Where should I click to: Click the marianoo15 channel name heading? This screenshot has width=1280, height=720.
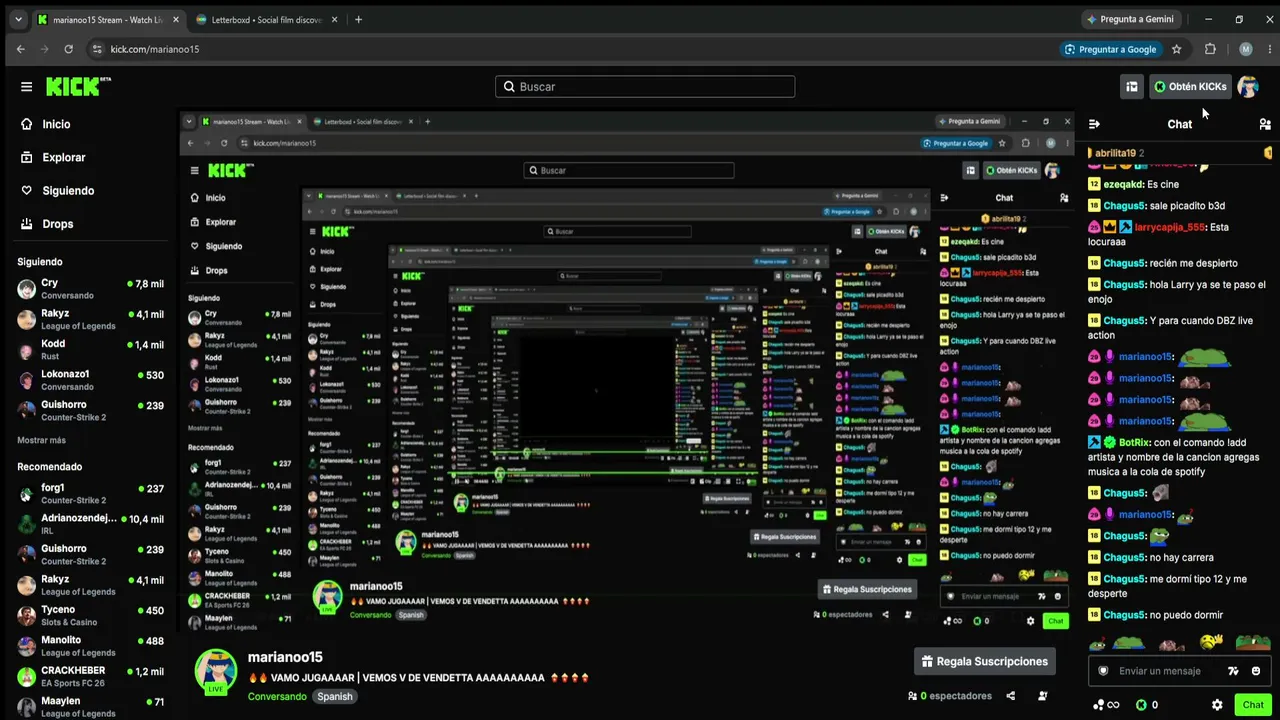point(285,657)
